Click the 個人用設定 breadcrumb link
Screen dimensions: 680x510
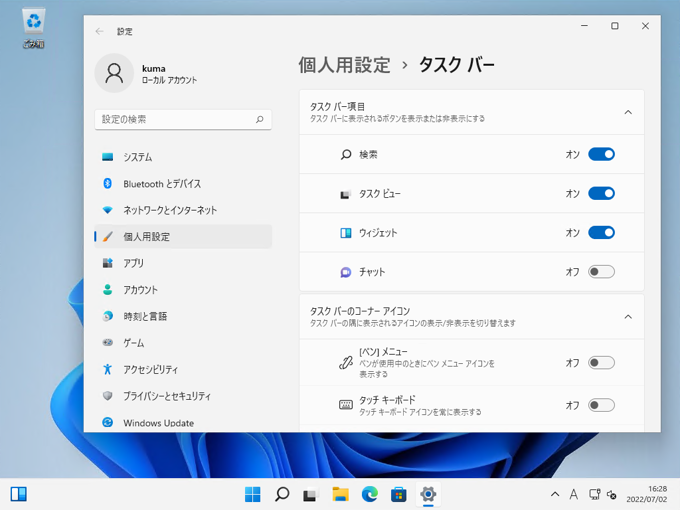(x=344, y=65)
